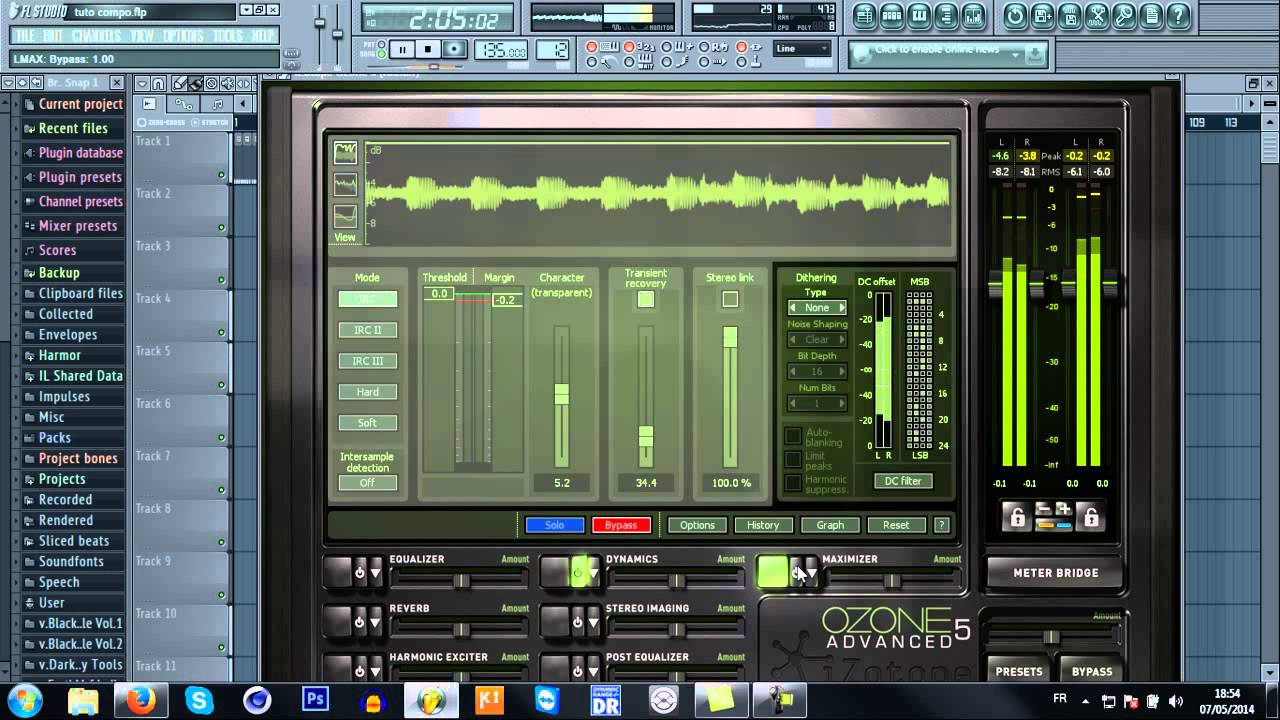The width and height of the screenshot is (1280, 720).
Task: Open the Windows Start menu orb
Action: [x=24, y=700]
